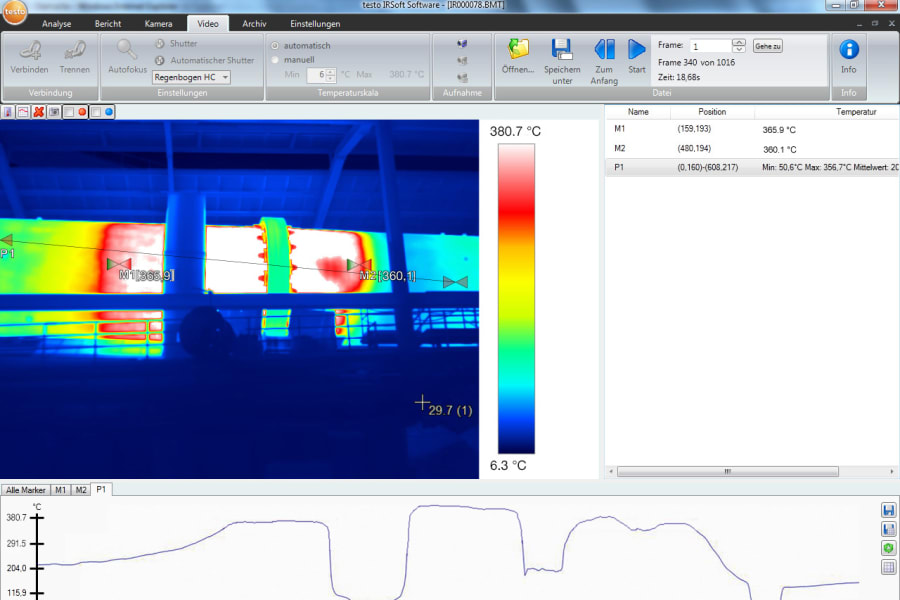Open the Regenbogen HC palette dropdown
Screen dimensions: 900x600
click(192, 77)
